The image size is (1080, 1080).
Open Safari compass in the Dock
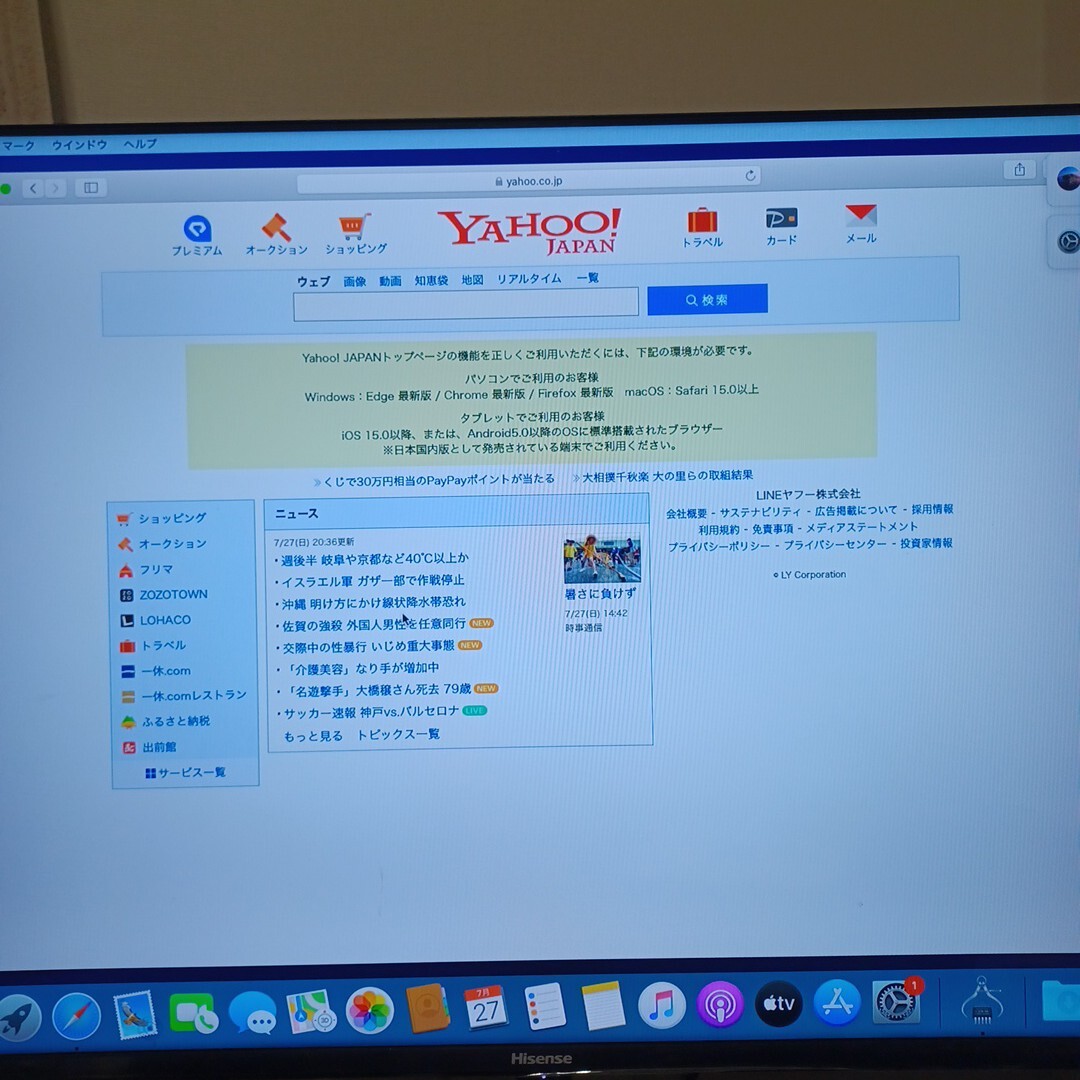(76, 1016)
